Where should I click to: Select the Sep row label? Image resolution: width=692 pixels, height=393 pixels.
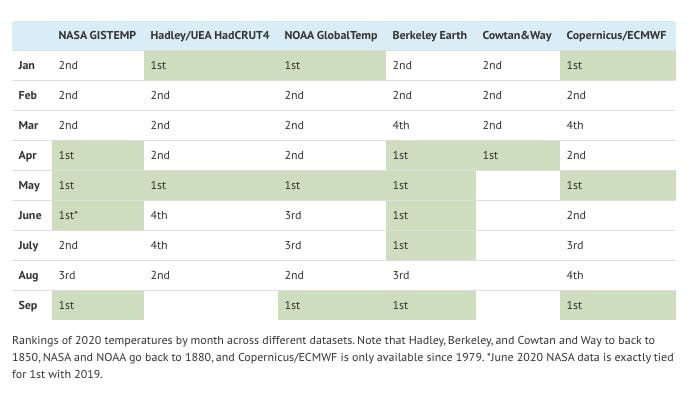click(27, 306)
